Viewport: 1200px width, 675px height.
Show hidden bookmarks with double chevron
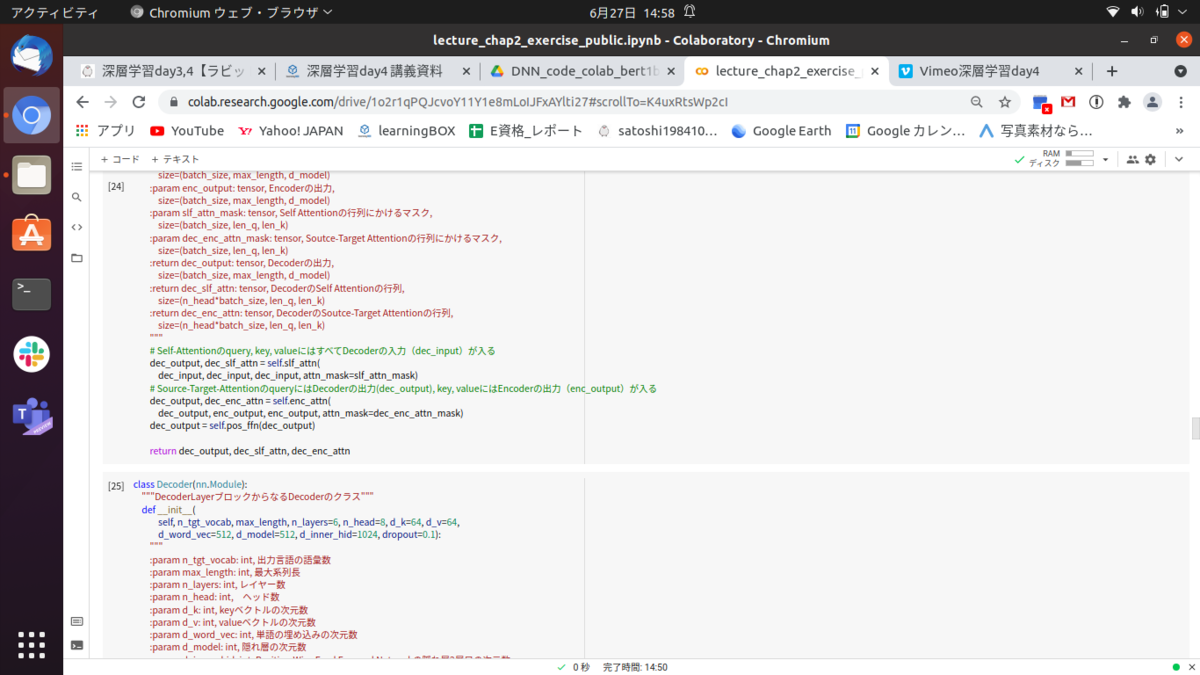pyautogui.click(x=1179, y=131)
